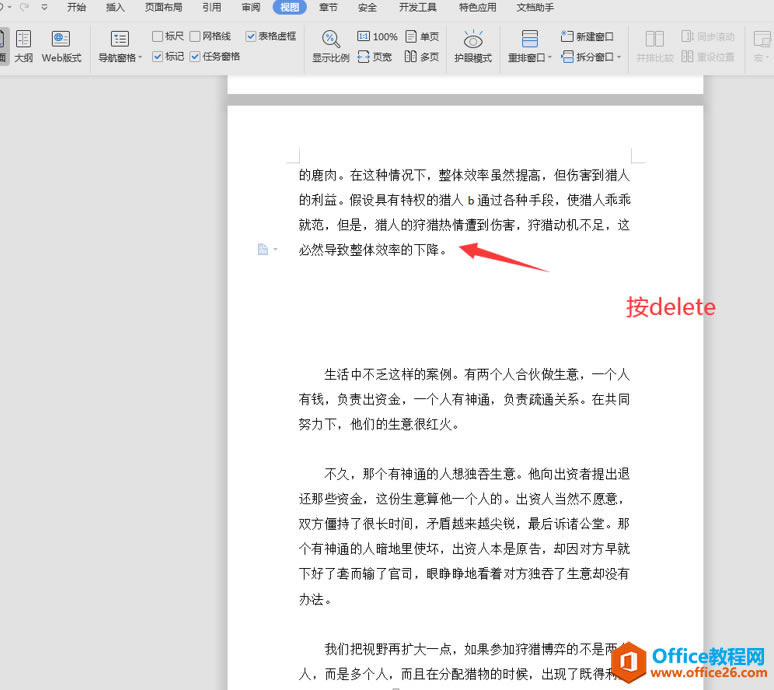Open the 插入 ribbon tab
774x690 pixels.
pos(115,7)
